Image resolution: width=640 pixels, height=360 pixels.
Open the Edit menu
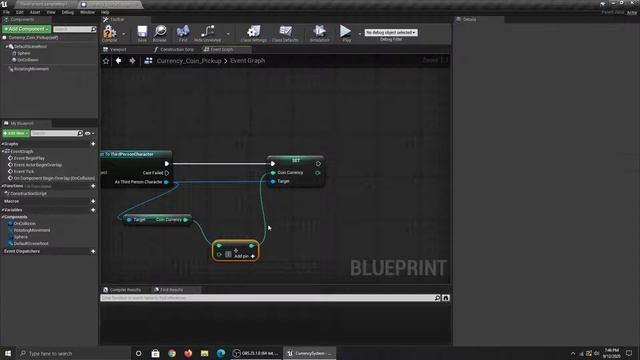tap(20, 12)
